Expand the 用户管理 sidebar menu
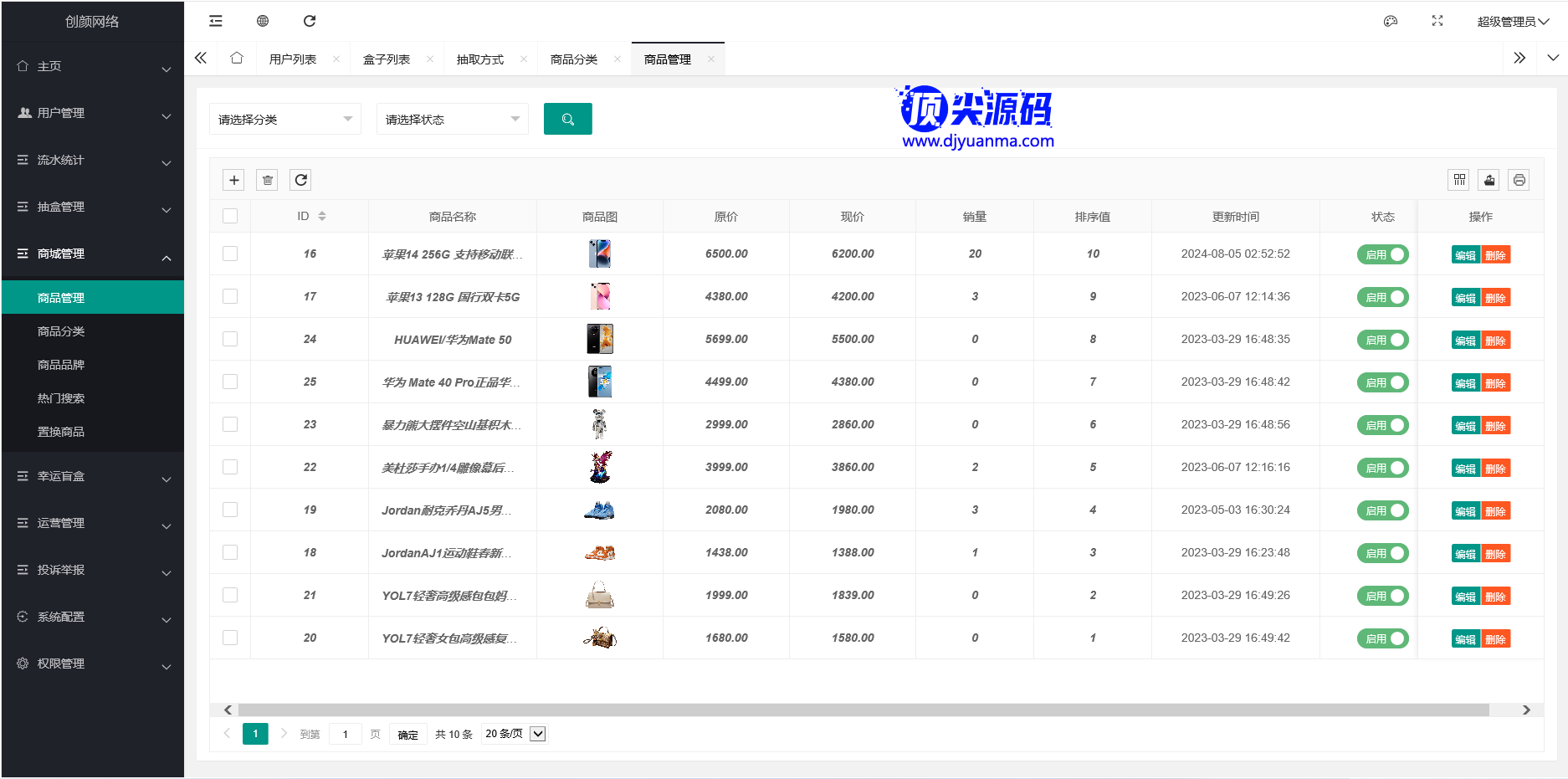The height and width of the screenshot is (779, 1568). point(92,113)
